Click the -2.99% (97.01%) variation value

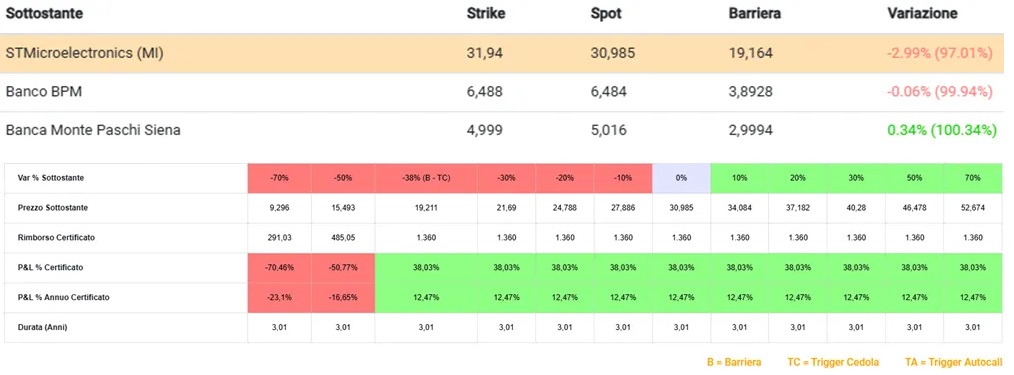[x=940, y=54]
